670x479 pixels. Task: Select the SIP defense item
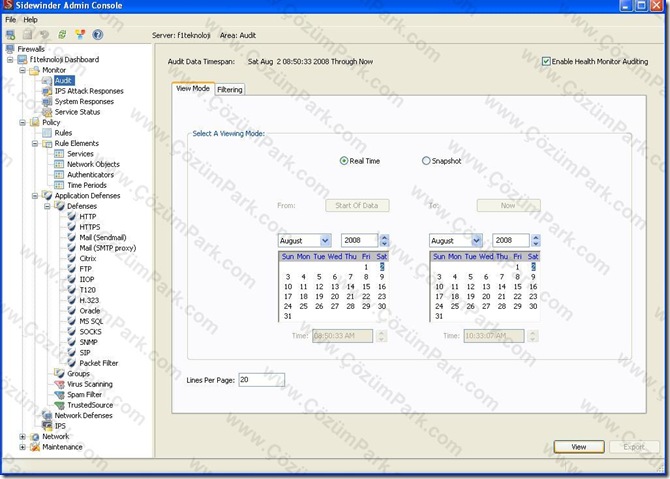point(85,353)
